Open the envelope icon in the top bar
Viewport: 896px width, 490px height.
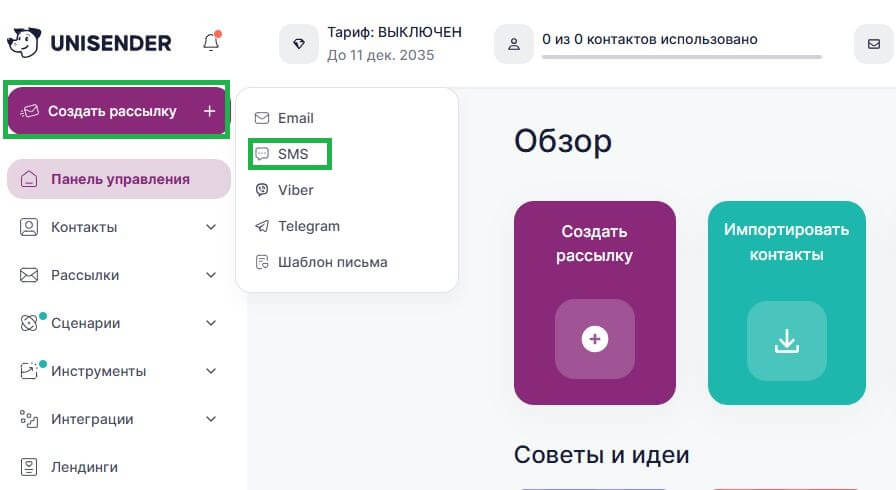[874, 44]
